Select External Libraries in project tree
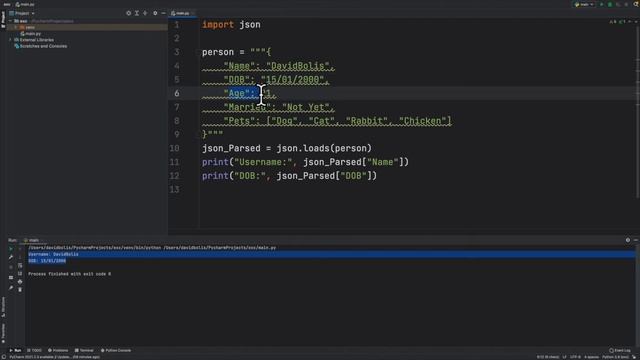640x360 pixels. click(34, 40)
